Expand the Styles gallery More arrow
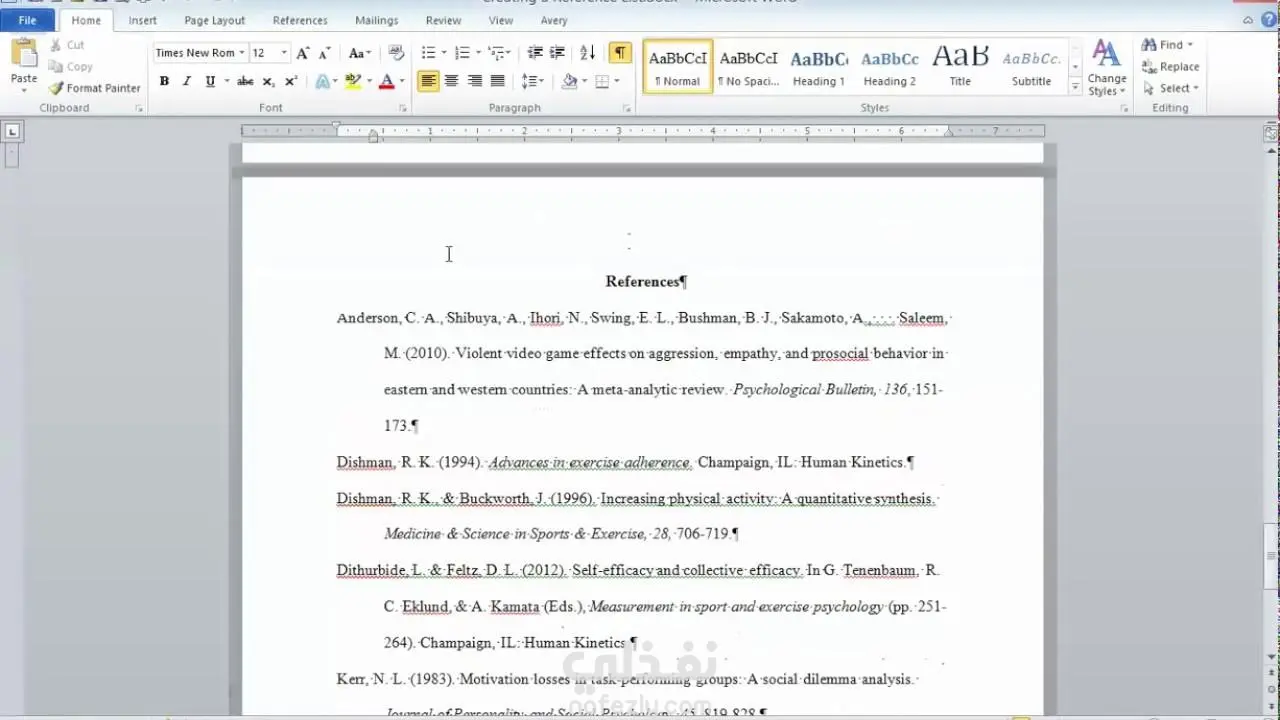 point(1075,88)
